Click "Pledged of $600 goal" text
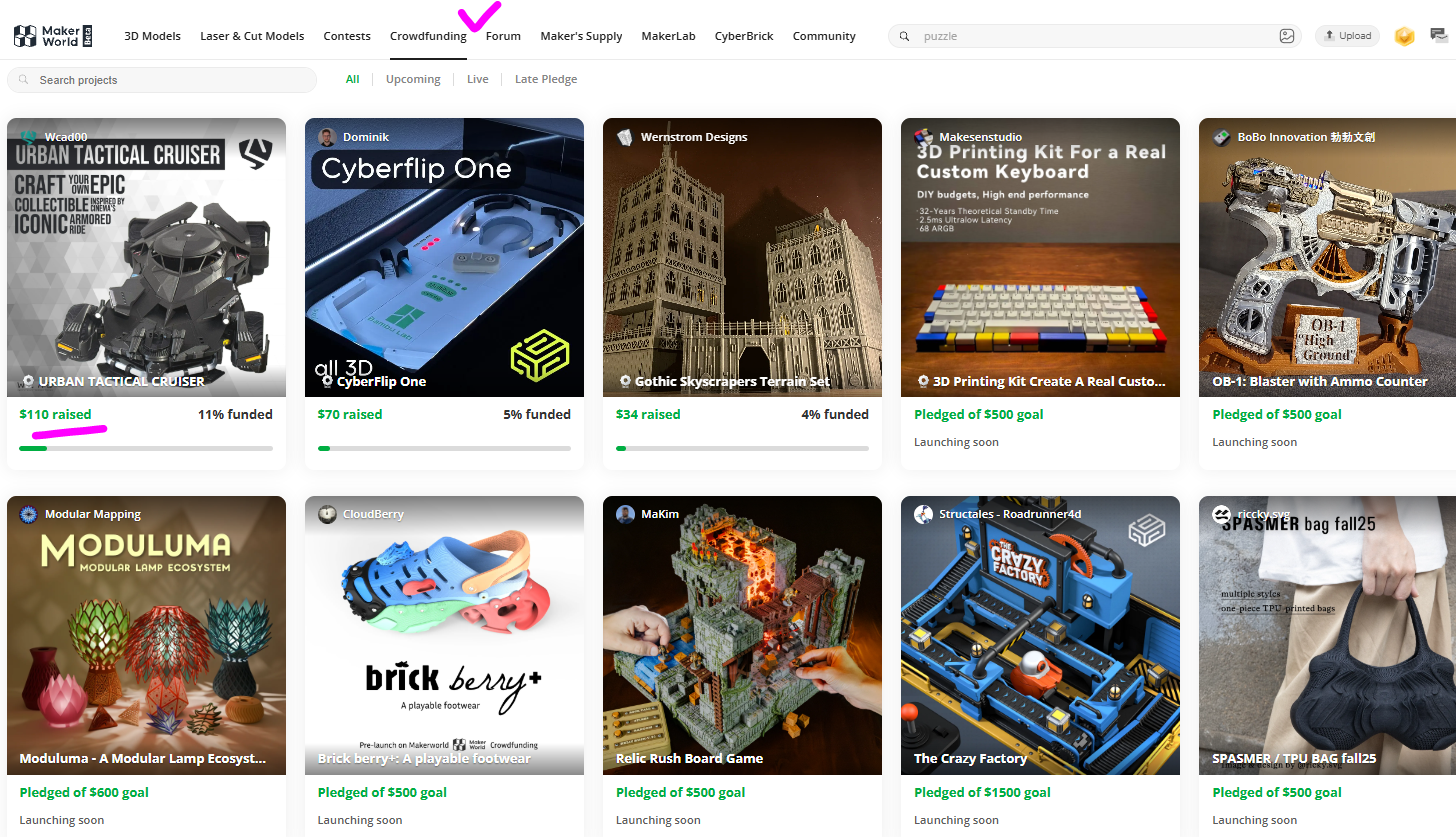Screen dimensions: 1456x837 click(x=84, y=792)
